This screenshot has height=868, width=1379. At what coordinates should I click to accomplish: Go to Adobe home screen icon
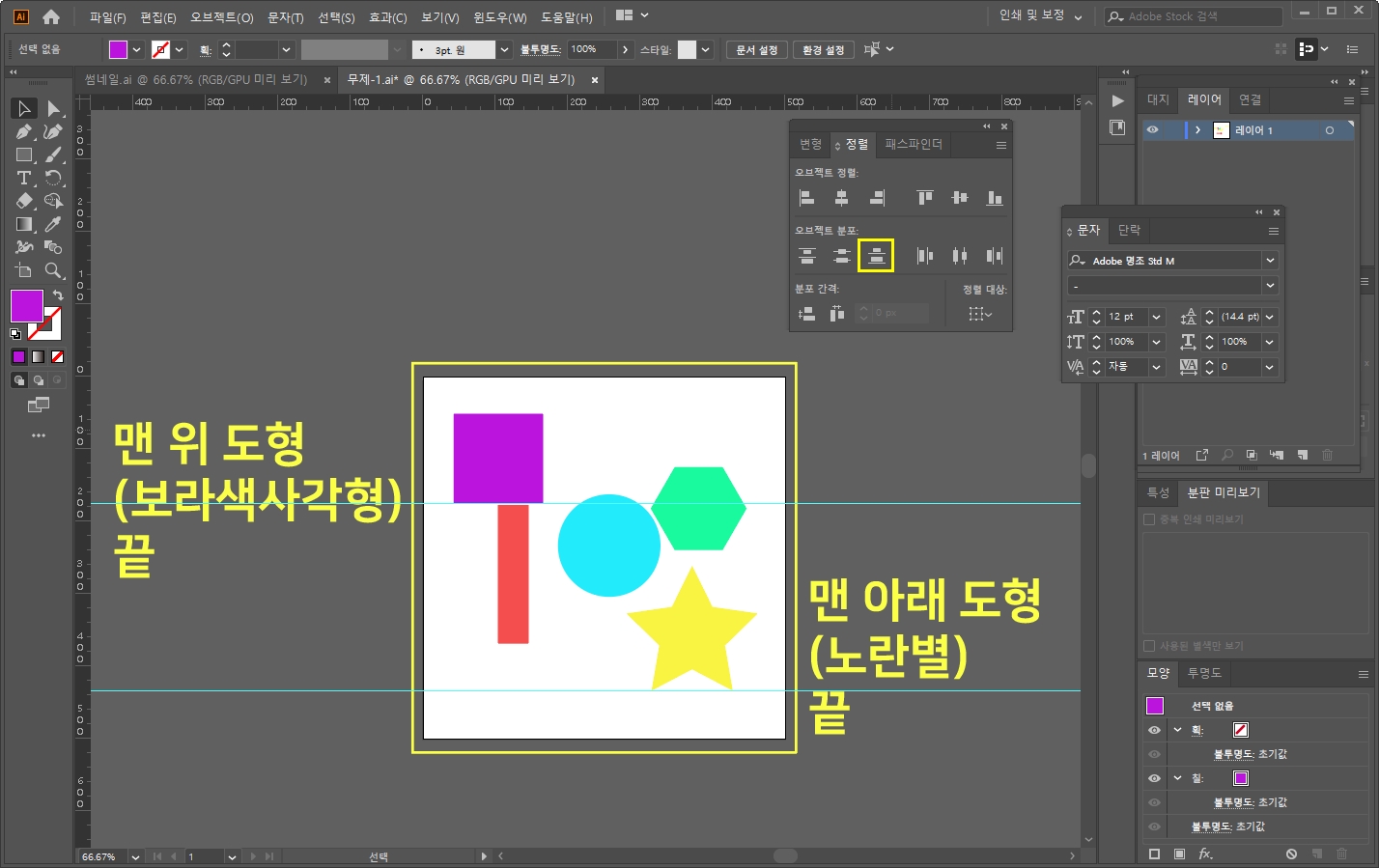pyautogui.click(x=51, y=16)
